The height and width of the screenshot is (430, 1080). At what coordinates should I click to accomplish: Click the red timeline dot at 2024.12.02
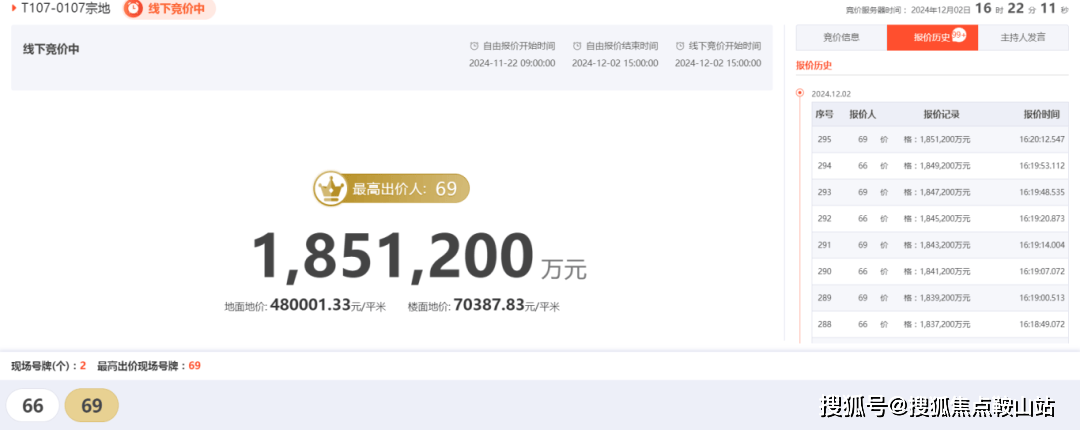(800, 92)
